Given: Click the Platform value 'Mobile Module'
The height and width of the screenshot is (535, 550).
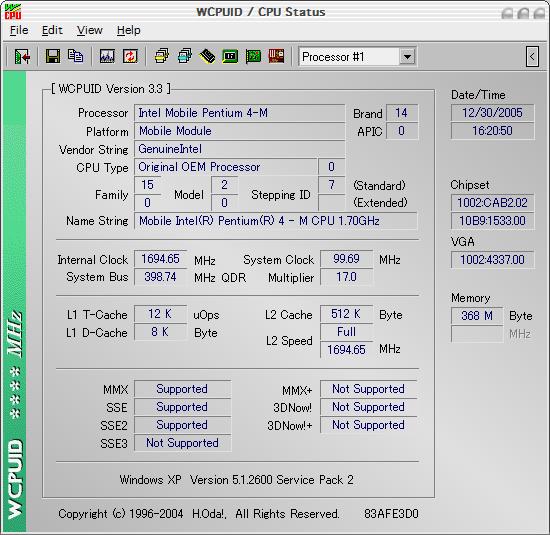Looking at the screenshot, I should click(240, 131).
